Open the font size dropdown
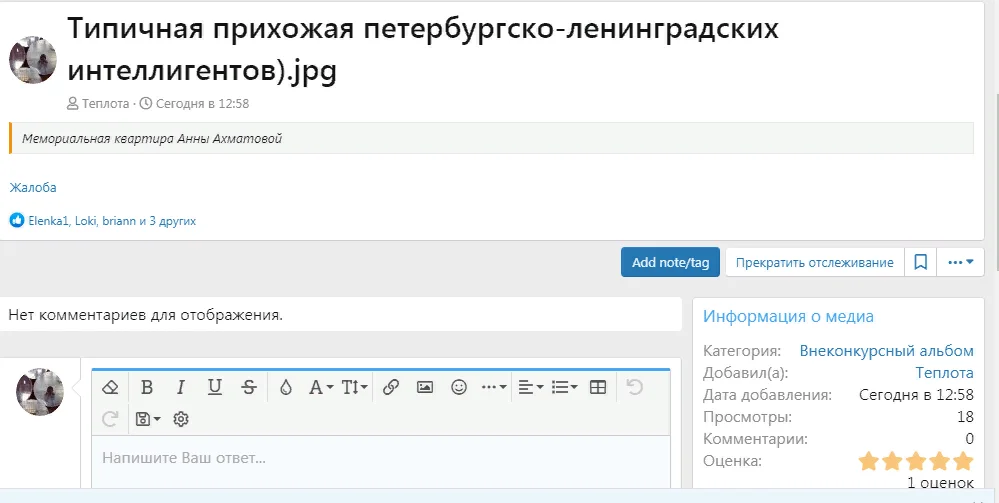 [x=355, y=387]
